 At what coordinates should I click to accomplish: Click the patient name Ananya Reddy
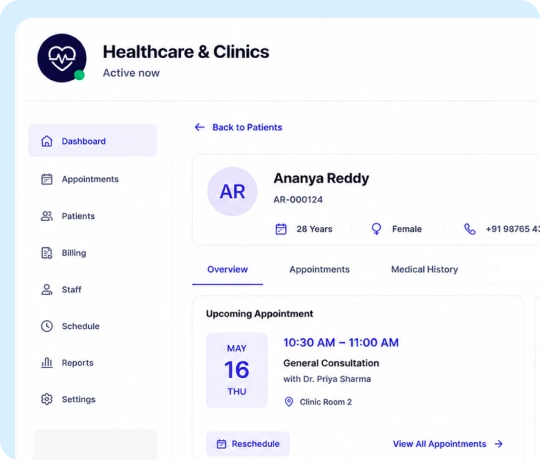[x=321, y=178]
